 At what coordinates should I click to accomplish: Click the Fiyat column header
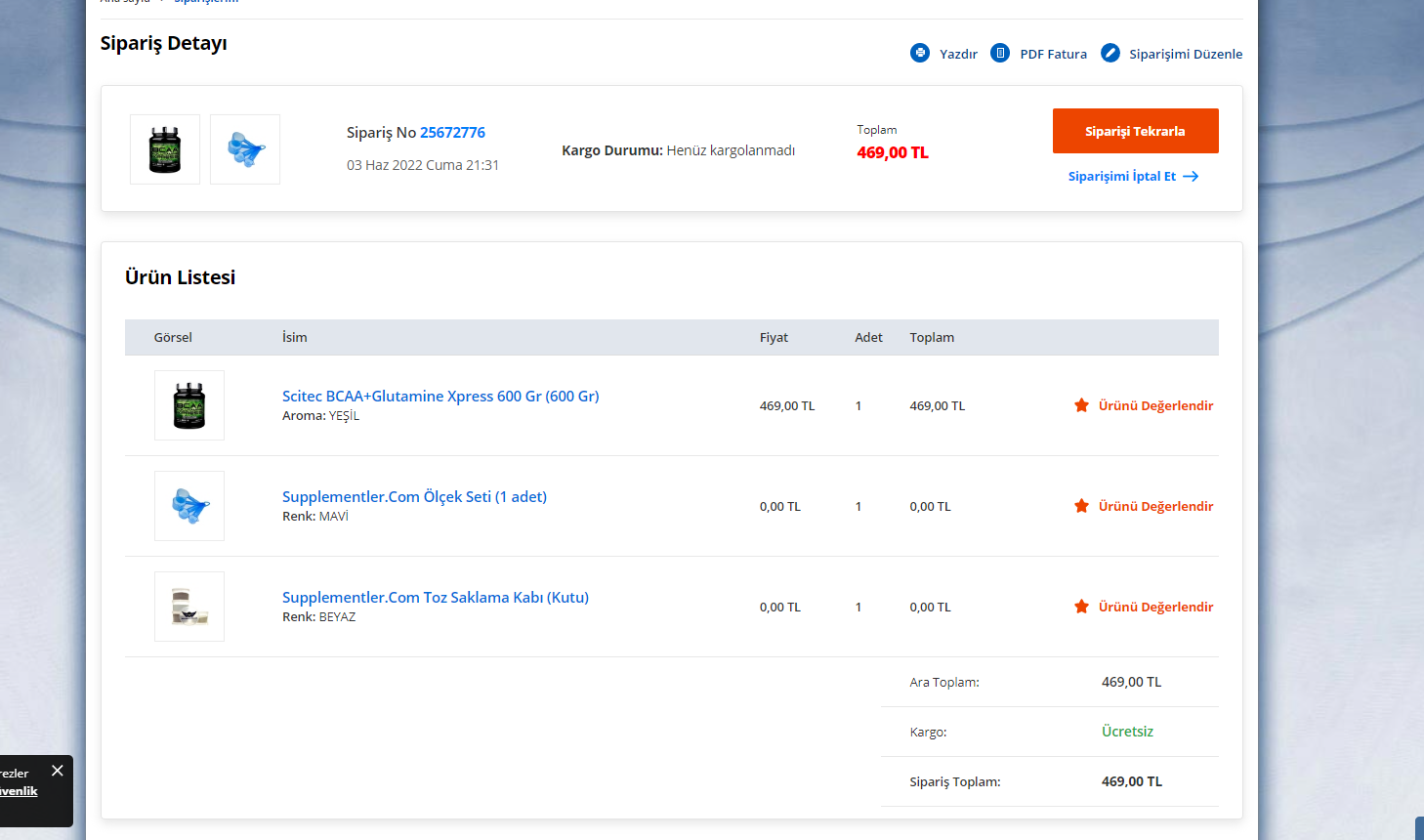coord(774,338)
